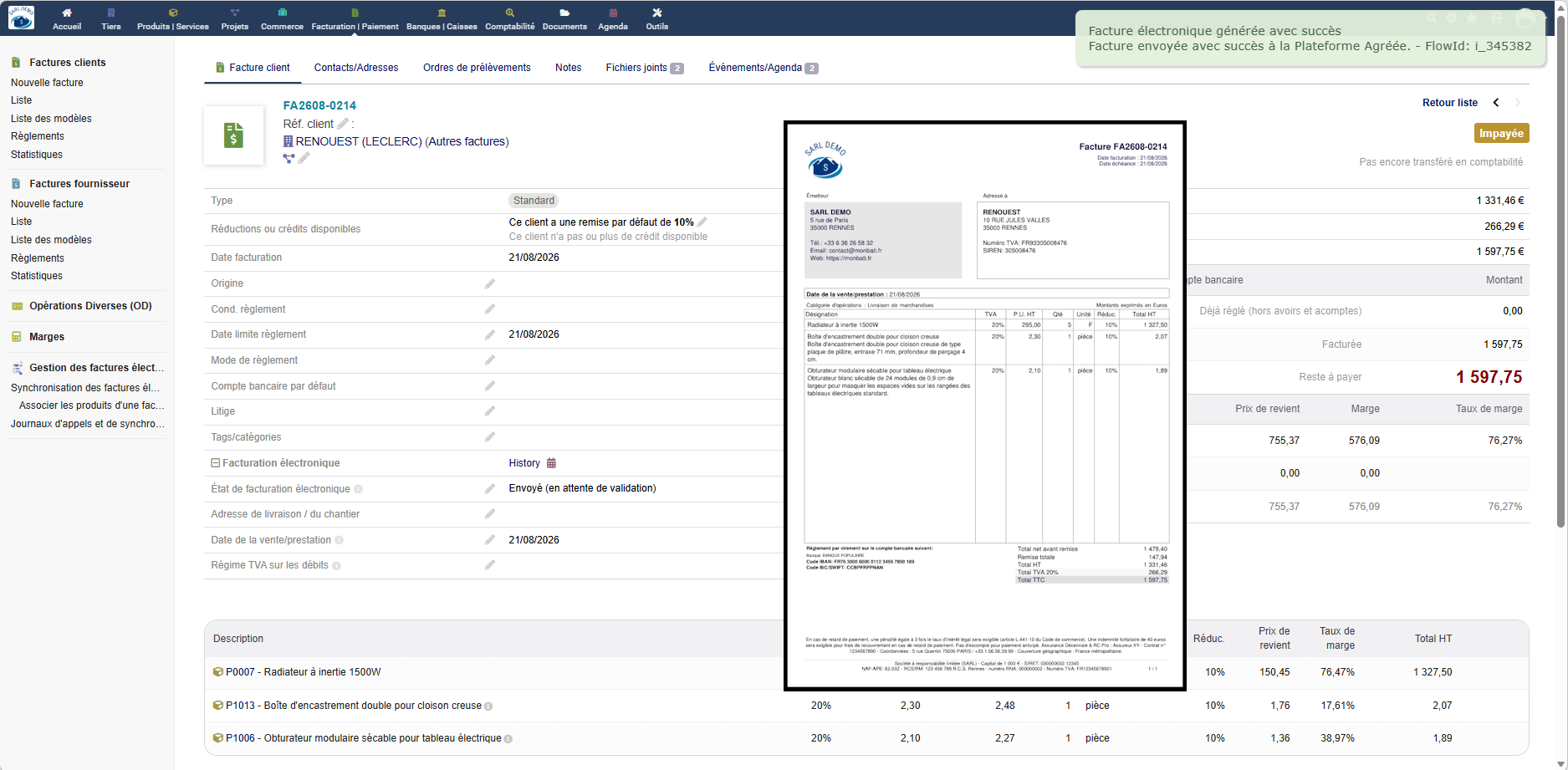Open the Notes tab
The image size is (1568, 770).
click(x=569, y=68)
